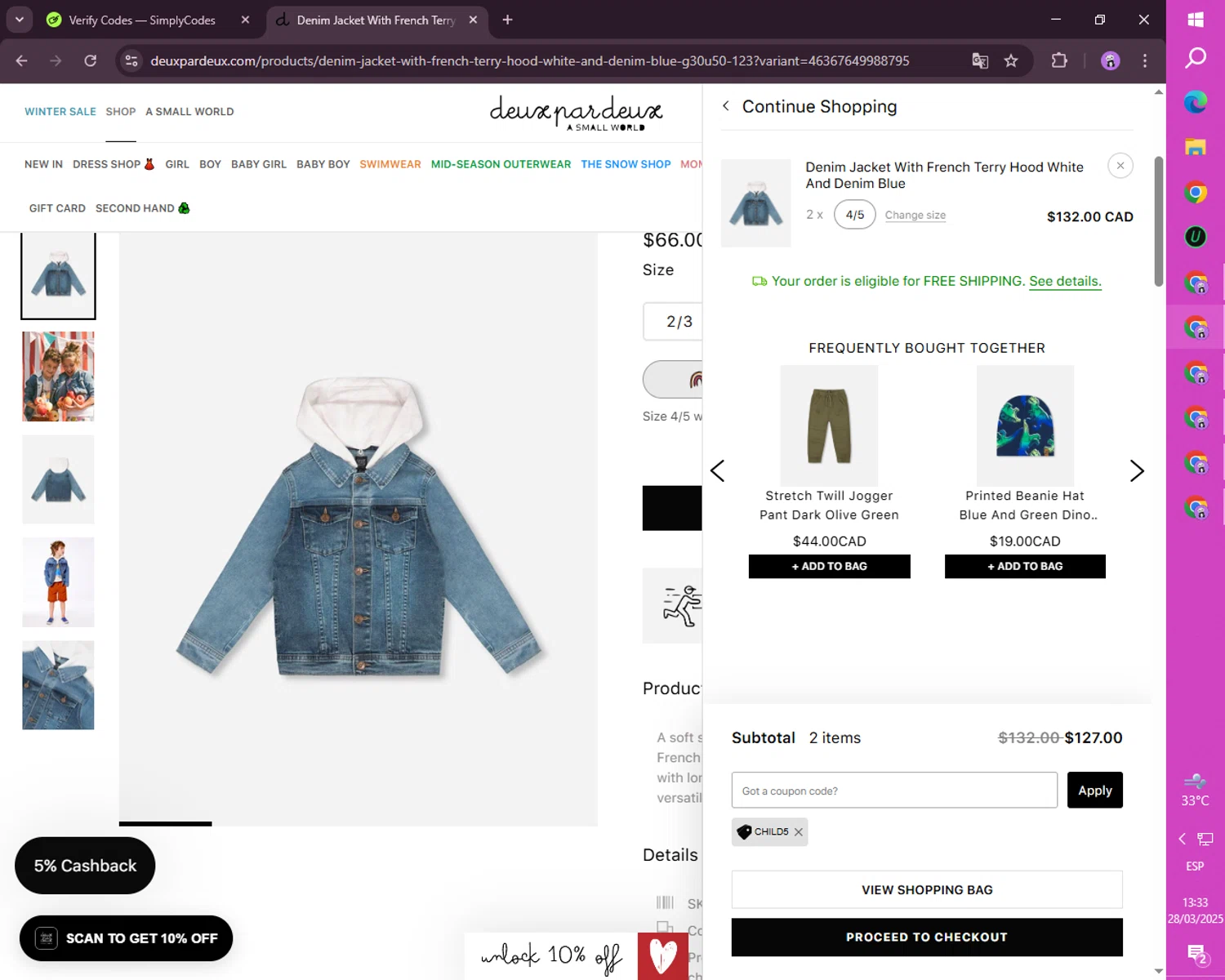Close the Verify Codes SimplyCodes tab
The image size is (1225, 980).
(x=245, y=20)
